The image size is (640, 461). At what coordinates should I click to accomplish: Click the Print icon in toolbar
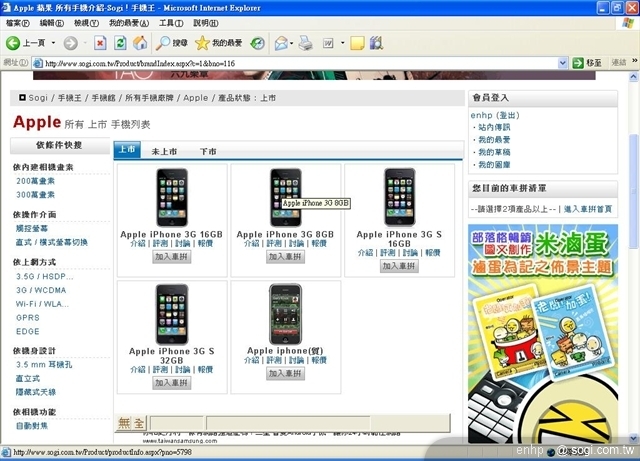point(305,43)
